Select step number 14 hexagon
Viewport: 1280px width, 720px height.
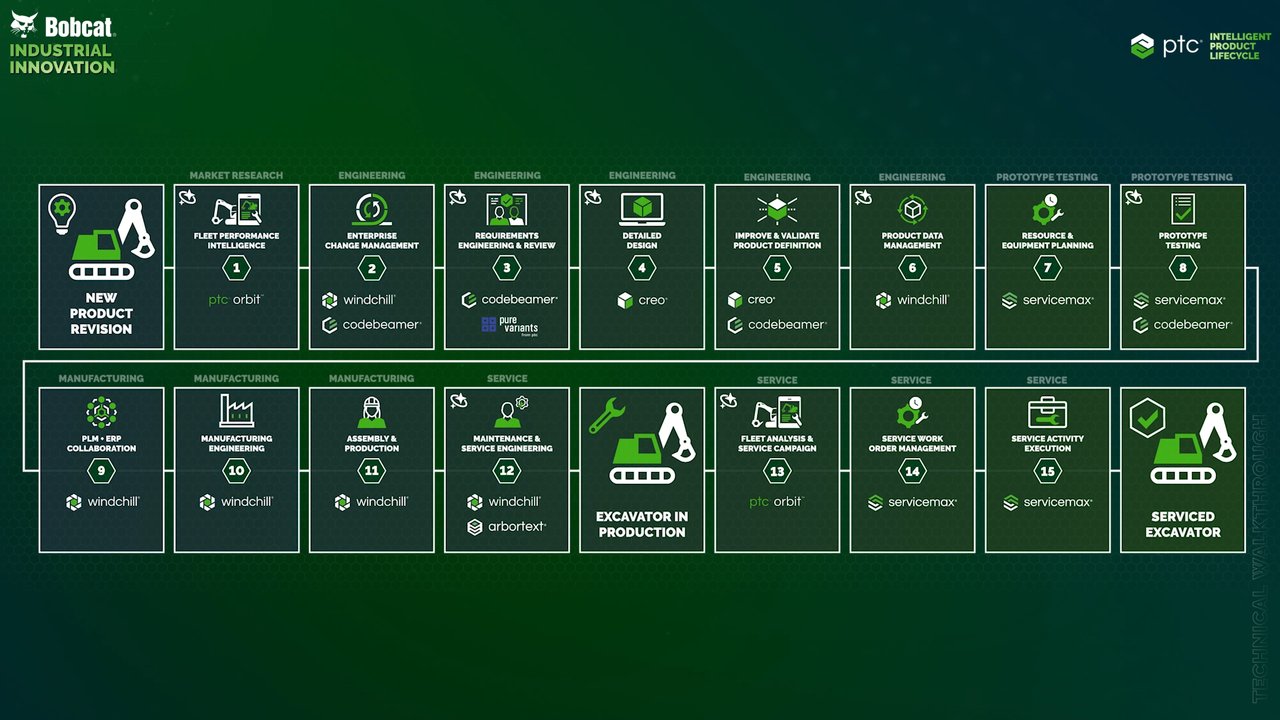tap(912, 470)
